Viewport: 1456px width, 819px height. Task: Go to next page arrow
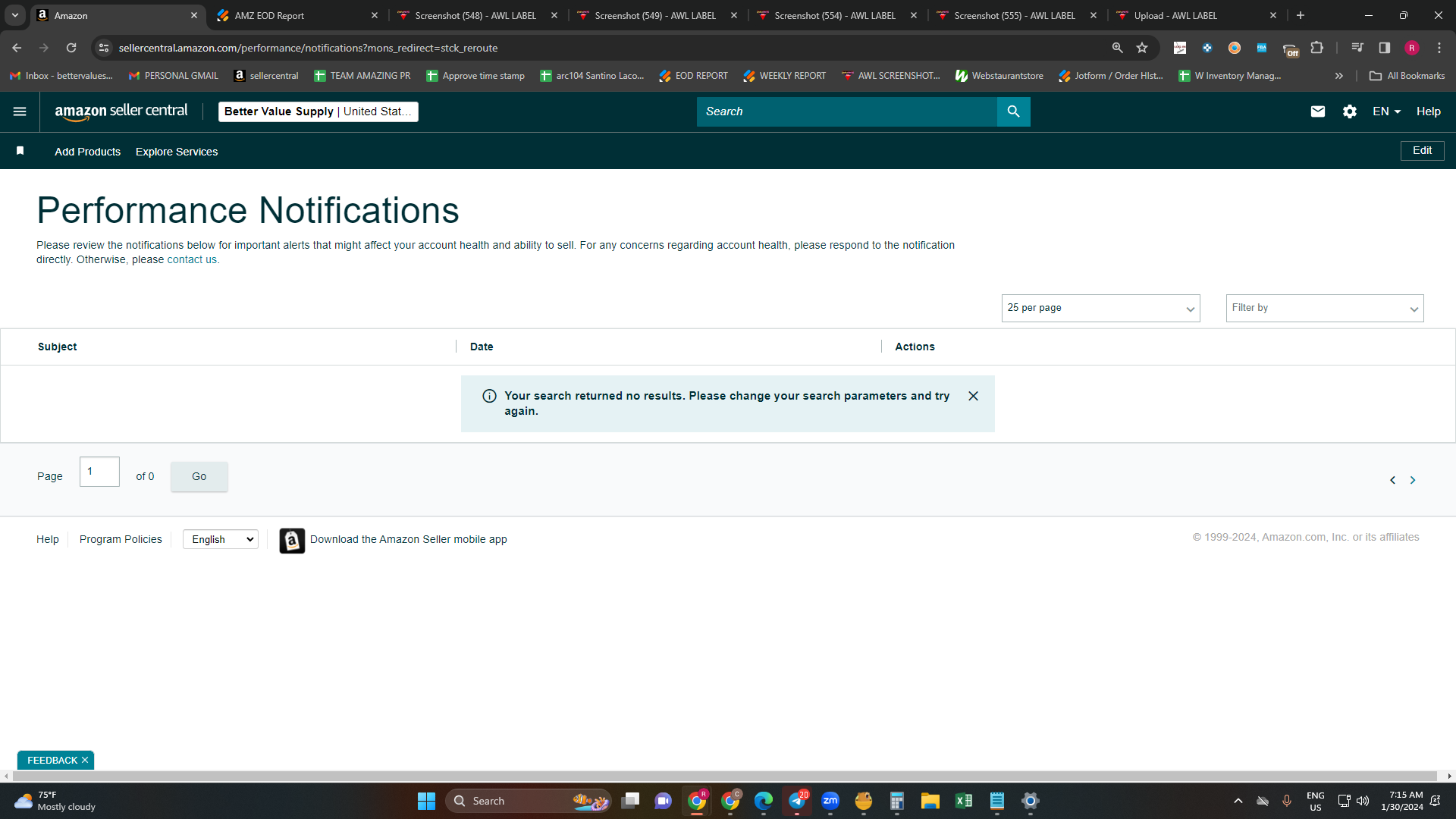pyautogui.click(x=1413, y=480)
